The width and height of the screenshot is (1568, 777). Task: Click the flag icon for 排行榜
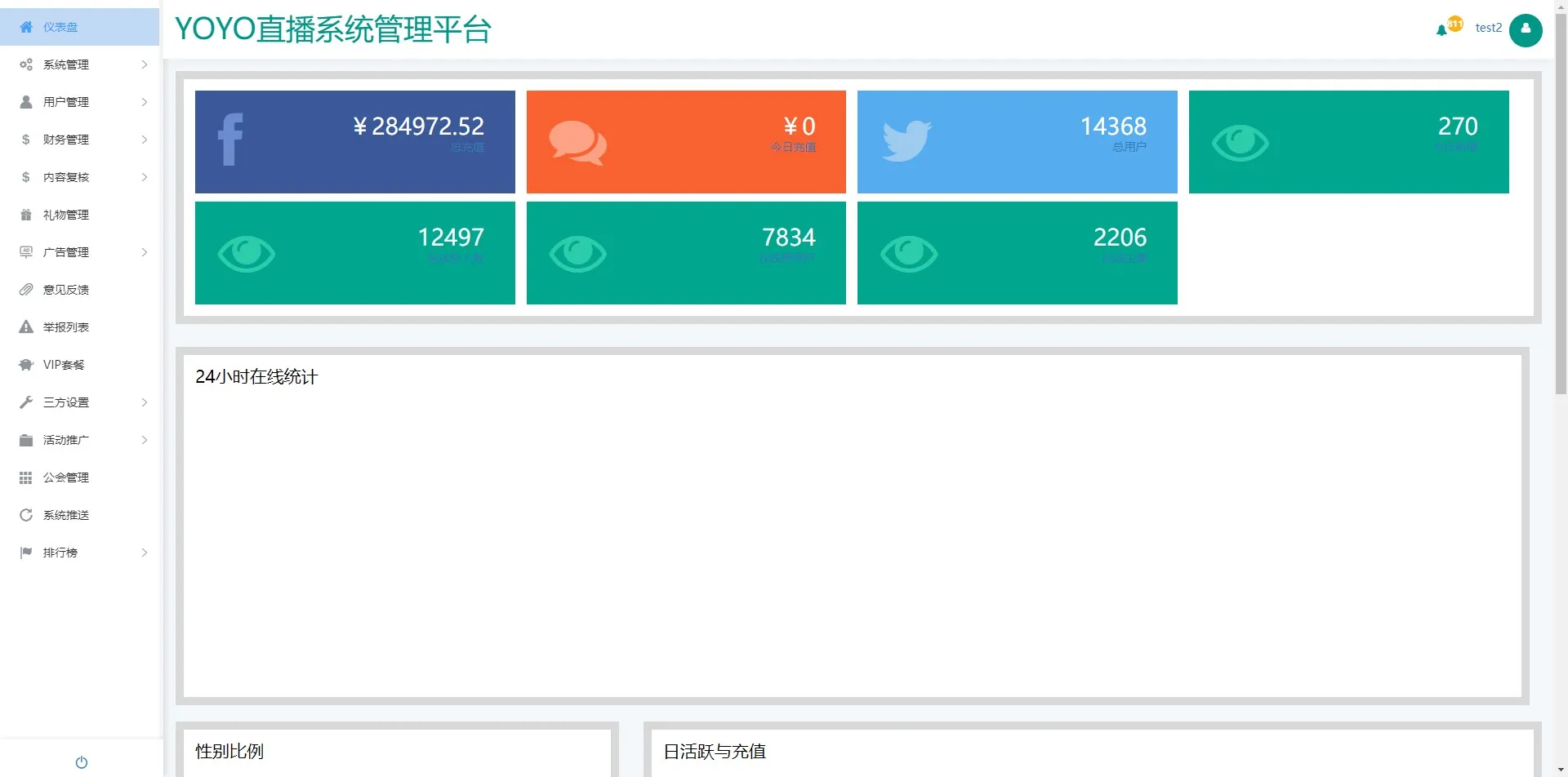coord(26,553)
